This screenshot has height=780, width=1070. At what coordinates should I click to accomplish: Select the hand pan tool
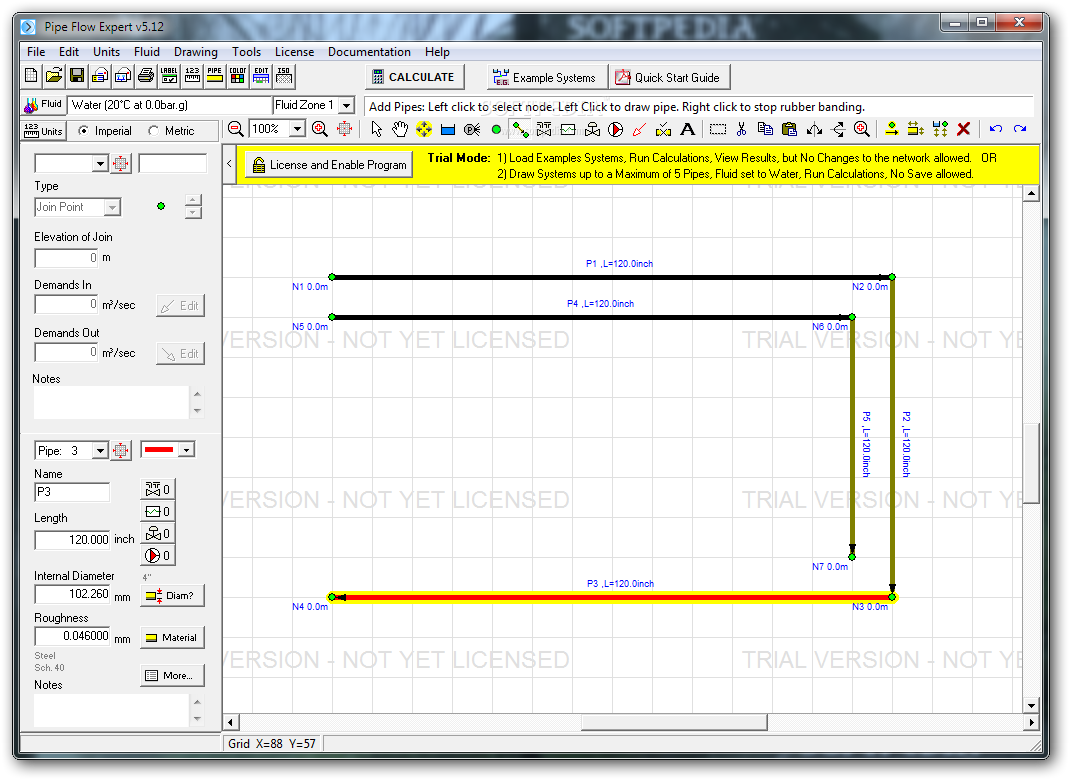pos(400,129)
